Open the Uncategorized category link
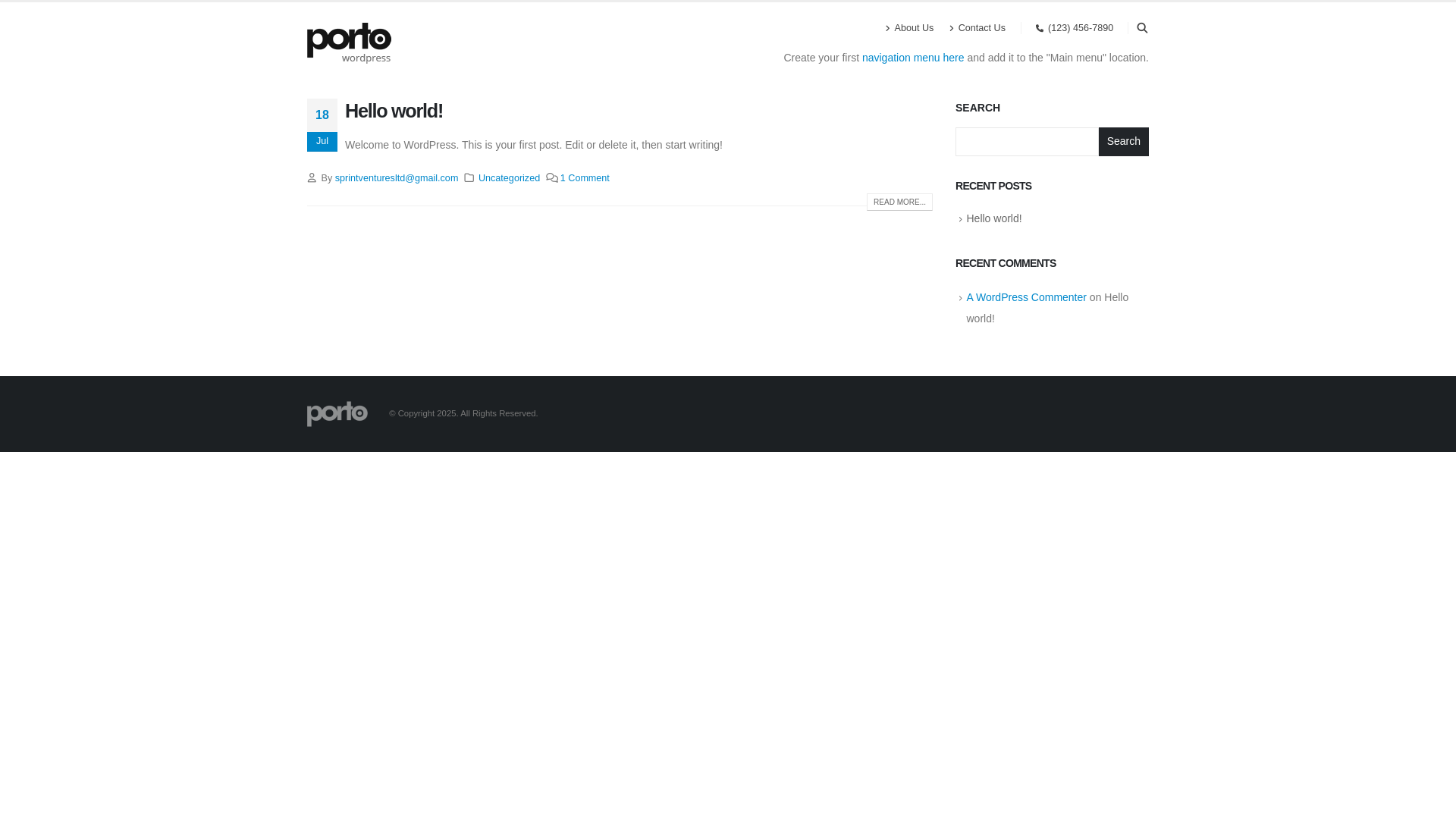Image resolution: width=1456 pixels, height=819 pixels. (509, 178)
